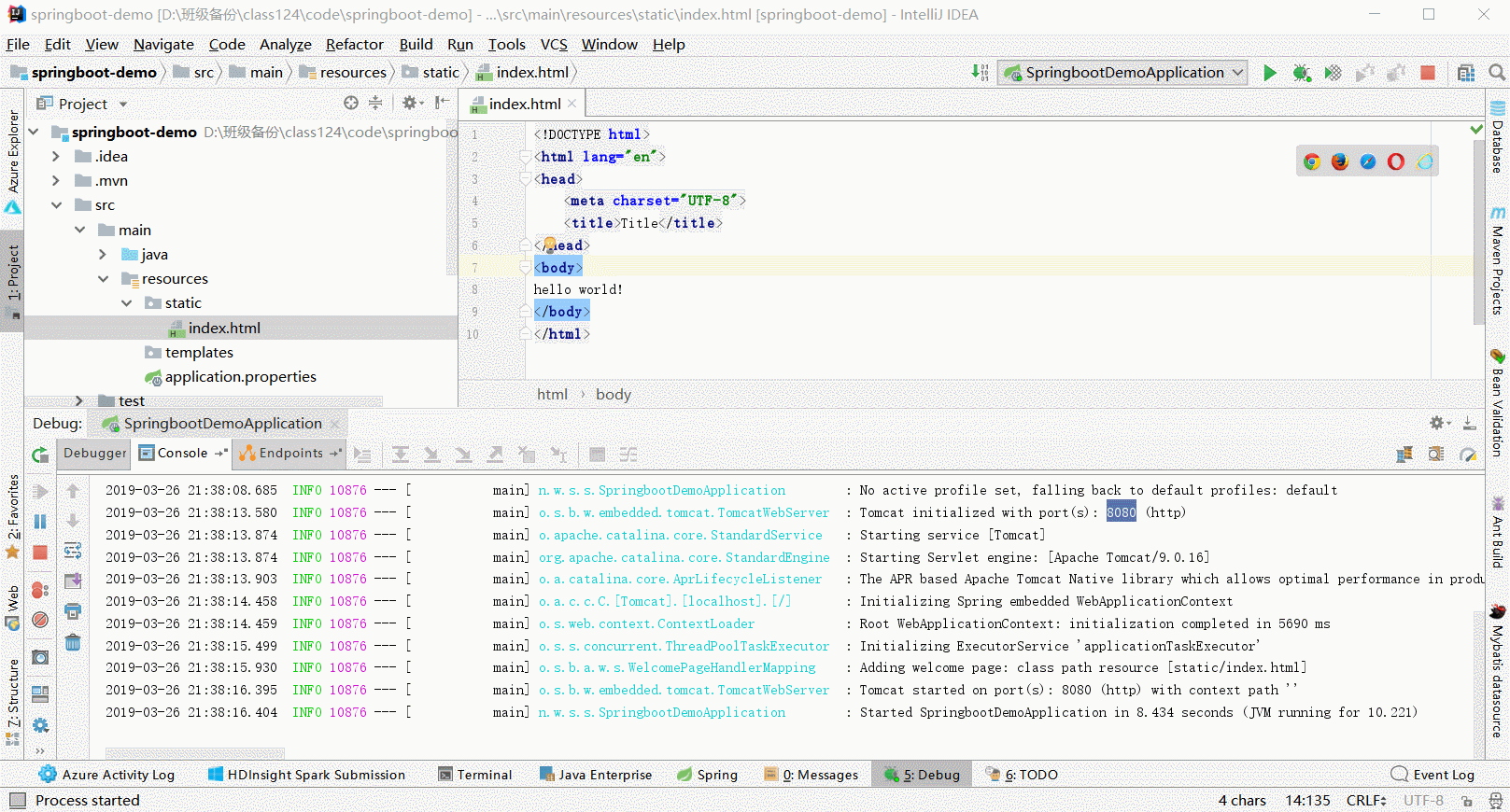
Task: Mute breakpoints icon in Debug panel
Action: click(x=40, y=620)
